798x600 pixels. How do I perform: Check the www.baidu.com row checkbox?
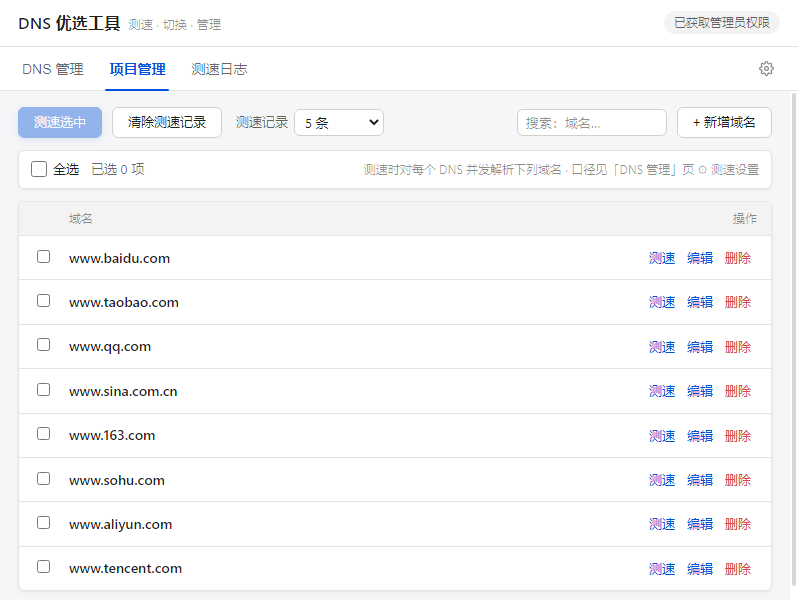(x=44, y=256)
